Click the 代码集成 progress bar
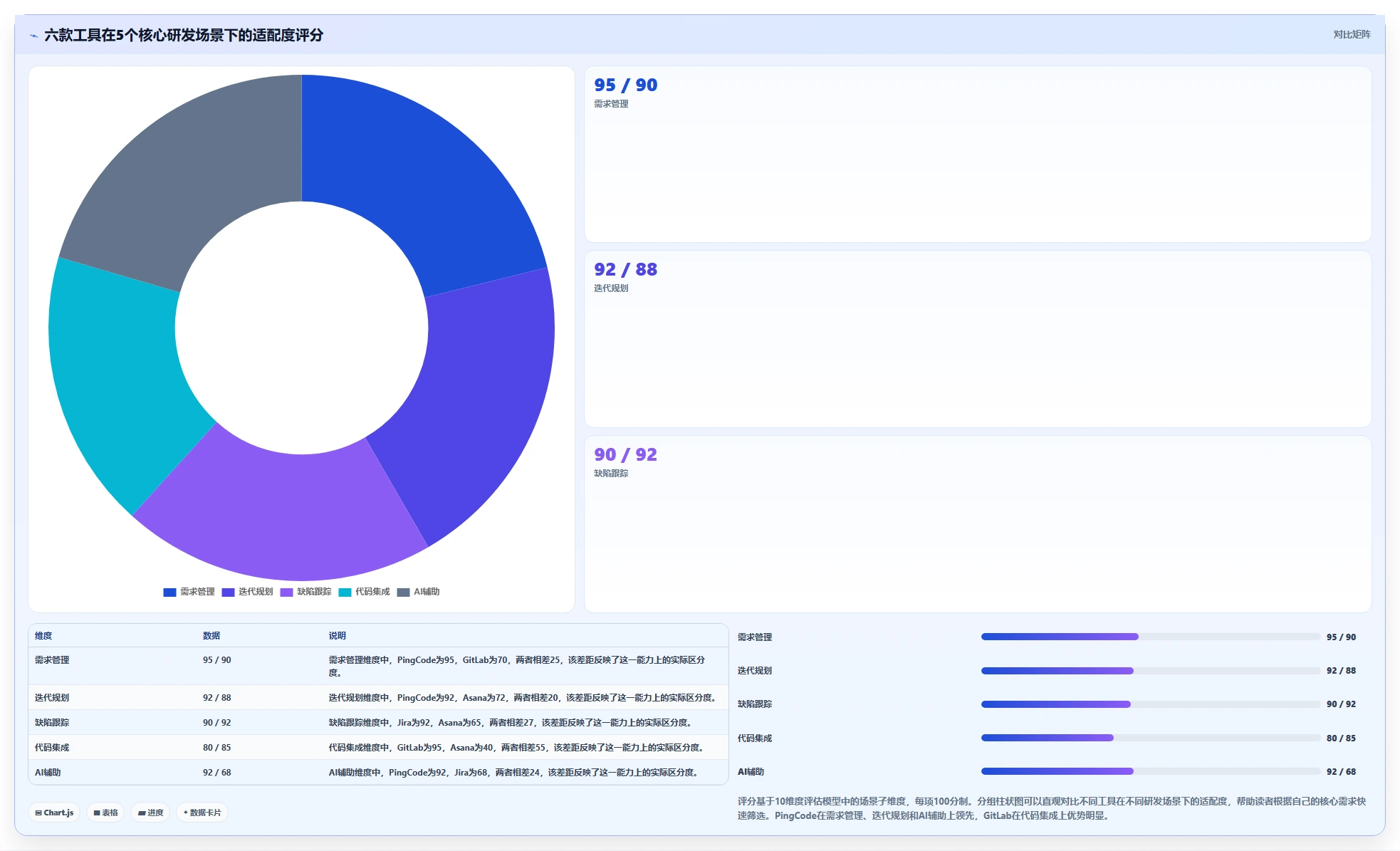 (1150, 738)
